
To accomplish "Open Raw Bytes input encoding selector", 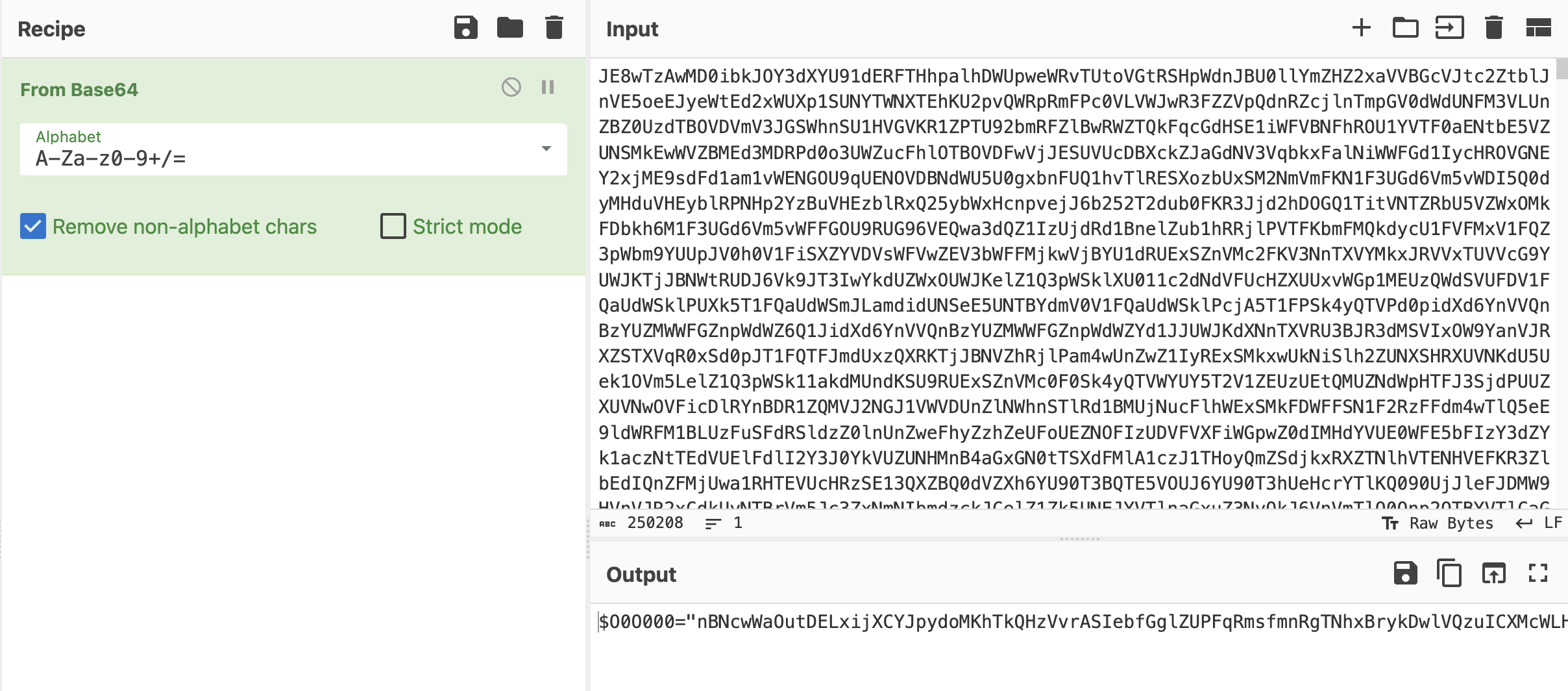I will (1438, 523).
